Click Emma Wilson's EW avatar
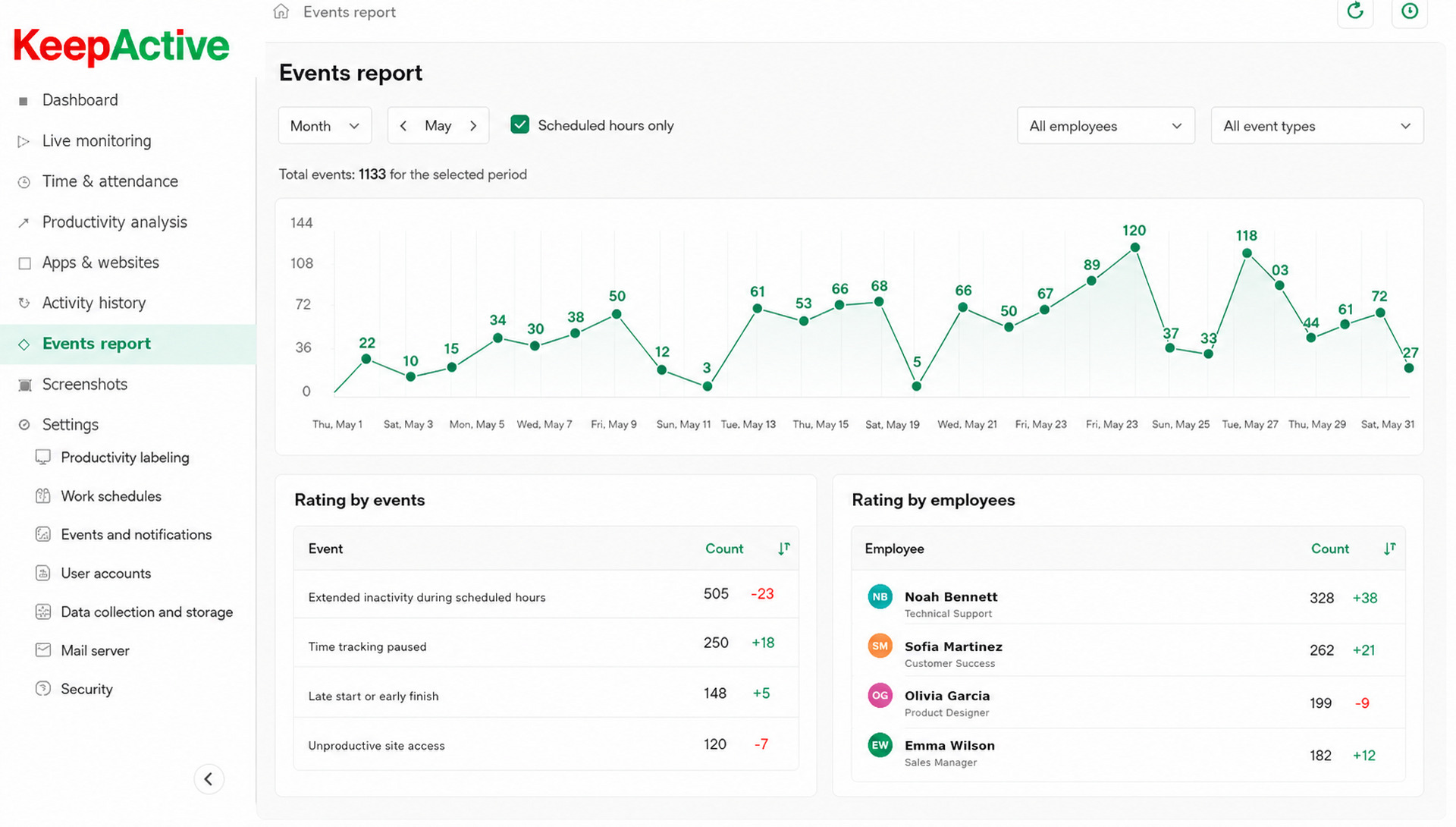 point(880,745)
